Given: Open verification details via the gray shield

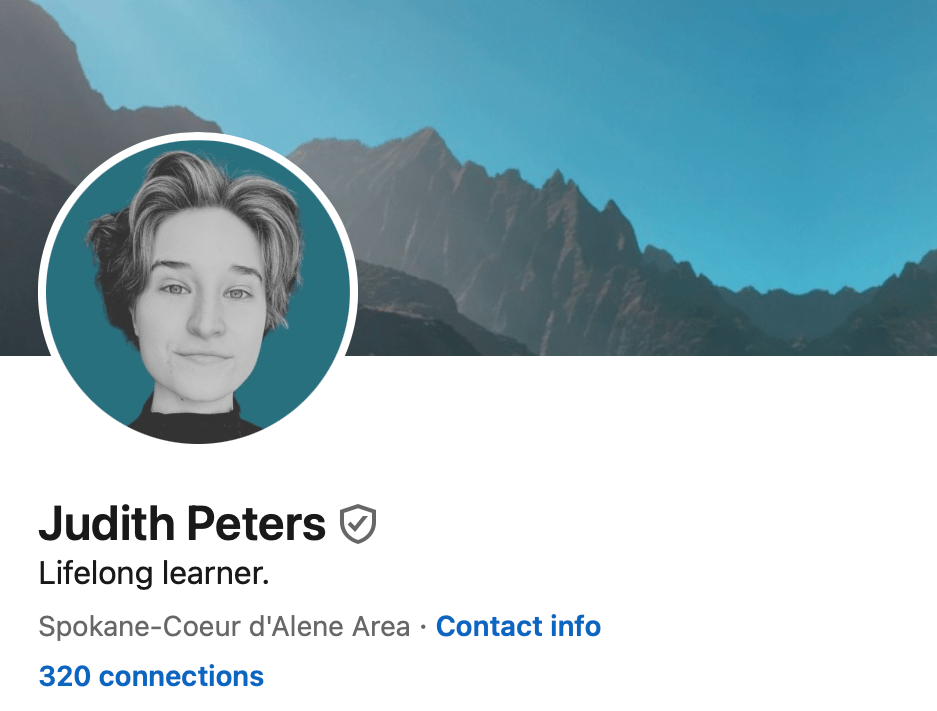Looking at the screenshot, I should click(357, 524).
